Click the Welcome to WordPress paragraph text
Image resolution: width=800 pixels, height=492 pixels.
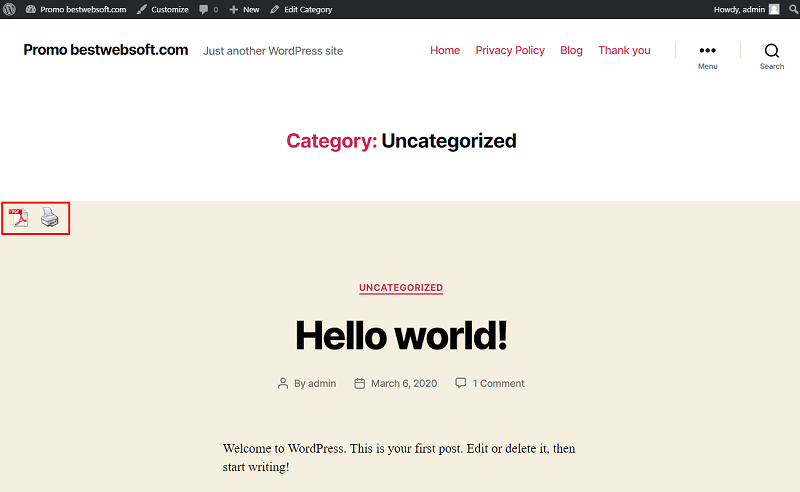[x=399, y=457]
